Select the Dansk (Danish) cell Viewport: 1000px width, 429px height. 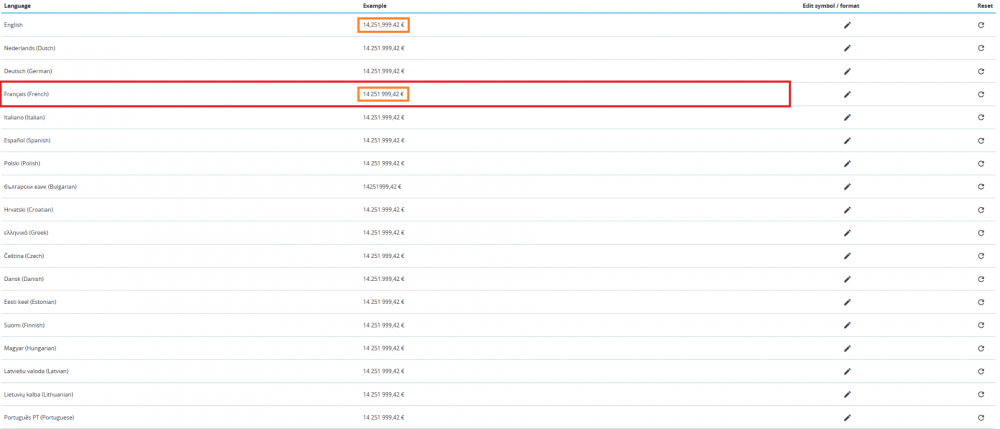(24, 279)
